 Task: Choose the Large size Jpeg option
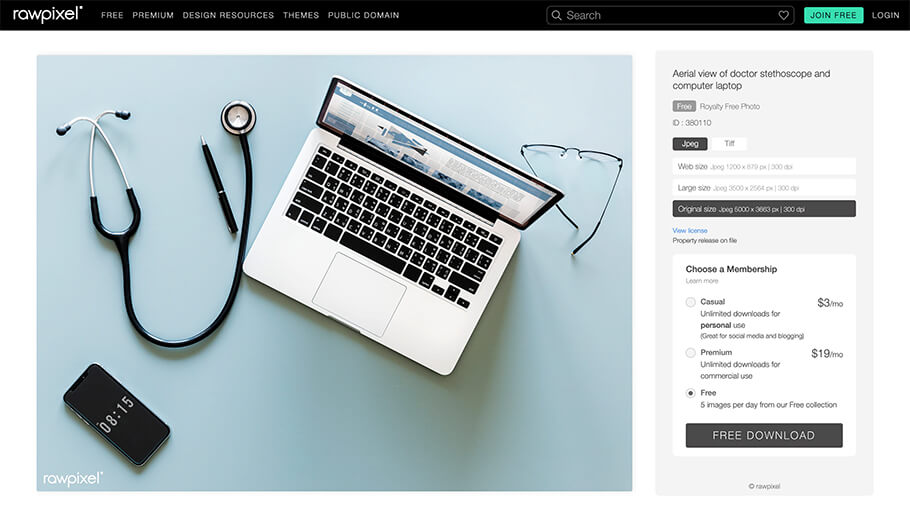pyautogui.click(x=764, y=188)
